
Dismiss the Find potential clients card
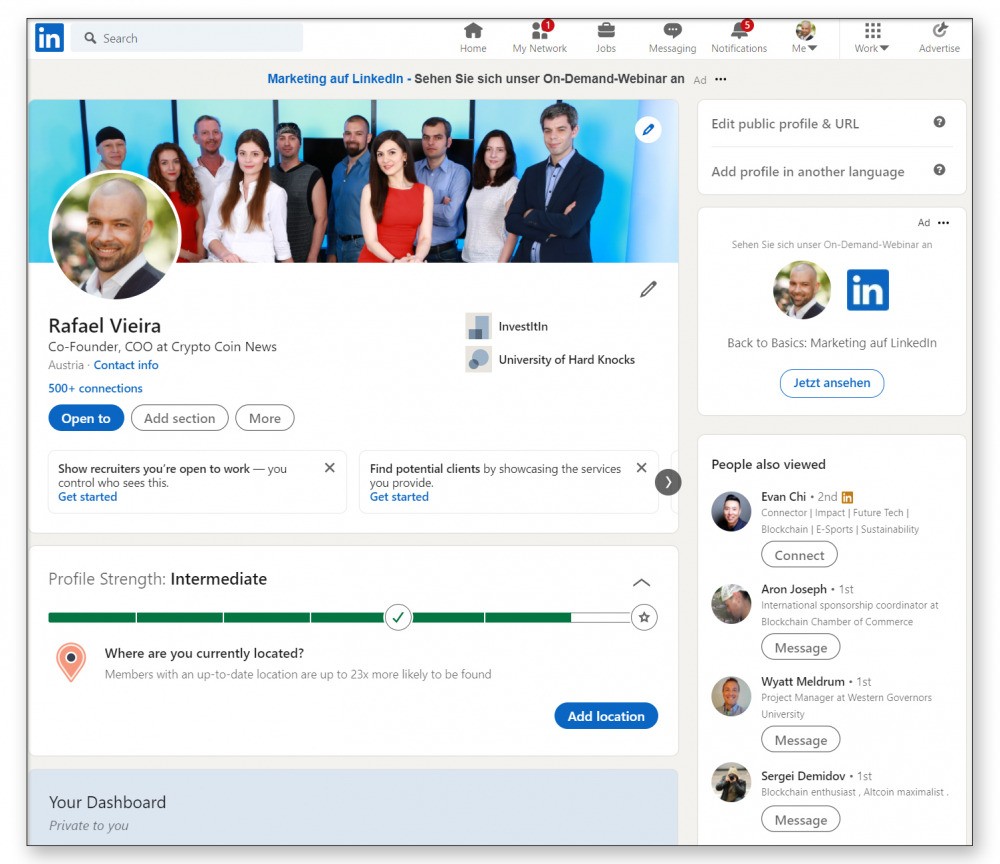[642, 467]
